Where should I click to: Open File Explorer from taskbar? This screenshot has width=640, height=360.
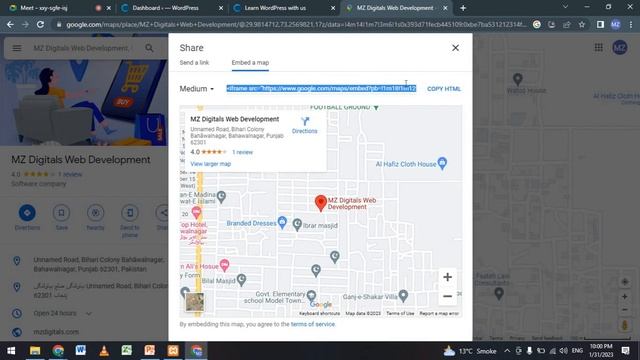pos(35,351)
